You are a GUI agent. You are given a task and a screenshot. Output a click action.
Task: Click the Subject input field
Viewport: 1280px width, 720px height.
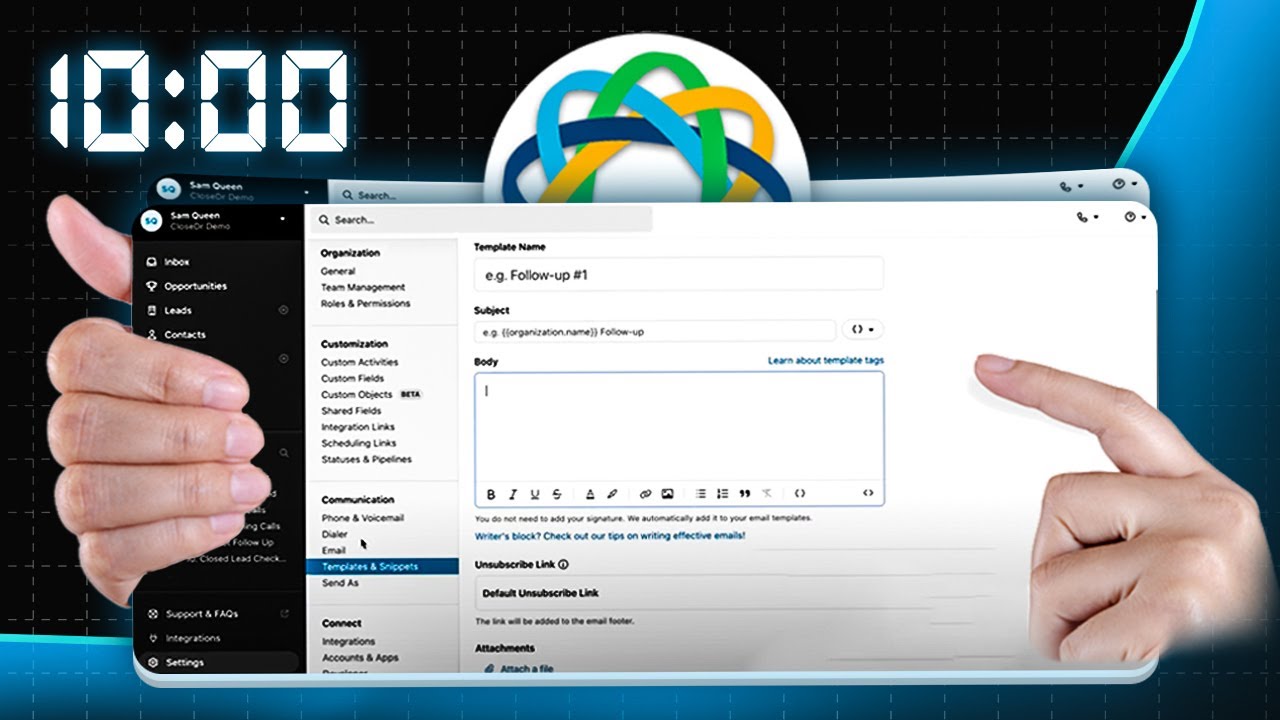655,330
